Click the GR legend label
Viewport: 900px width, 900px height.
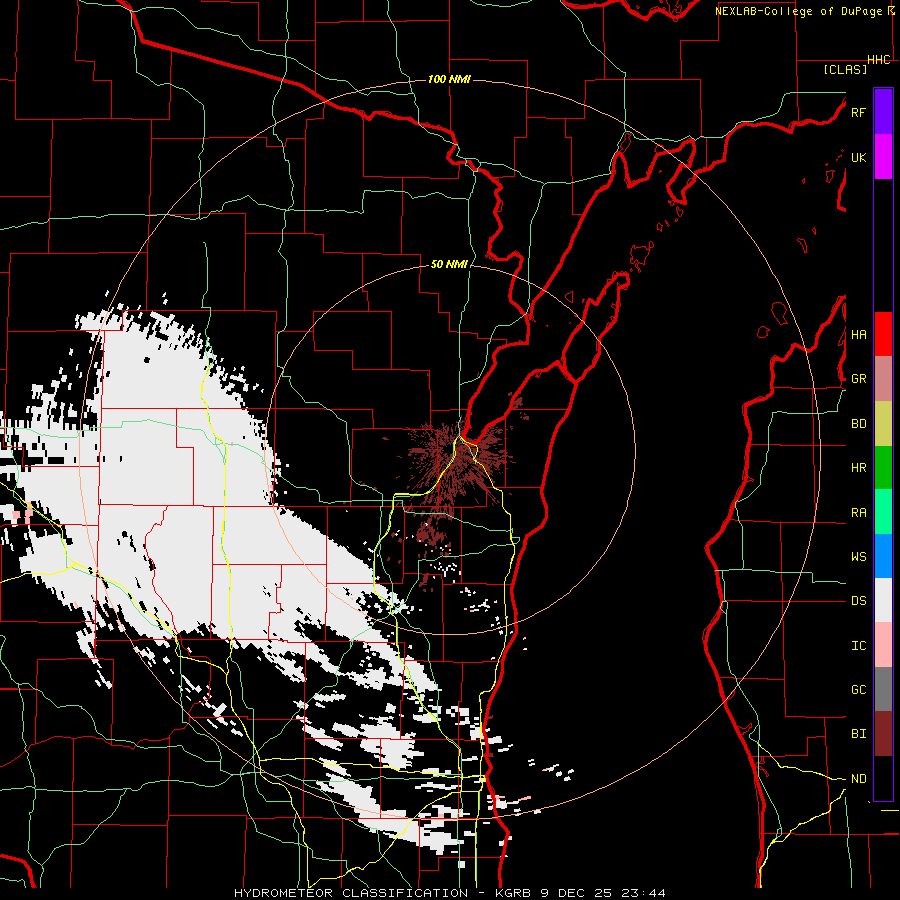point(858,379)
